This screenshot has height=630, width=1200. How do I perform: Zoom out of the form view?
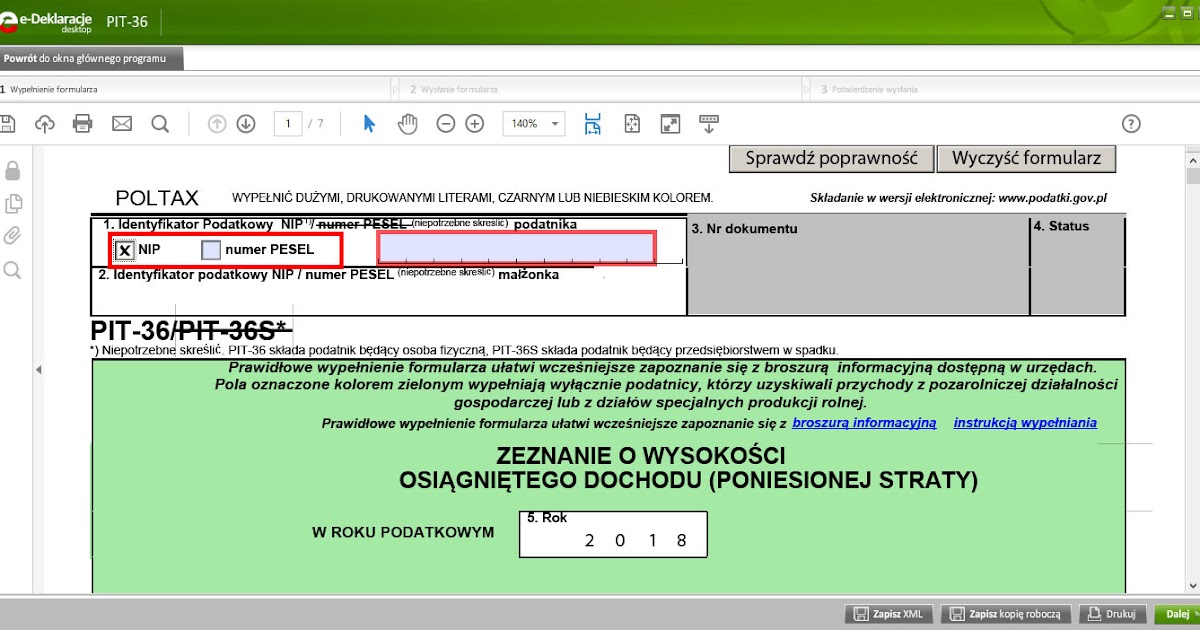[x=444, y=123]
